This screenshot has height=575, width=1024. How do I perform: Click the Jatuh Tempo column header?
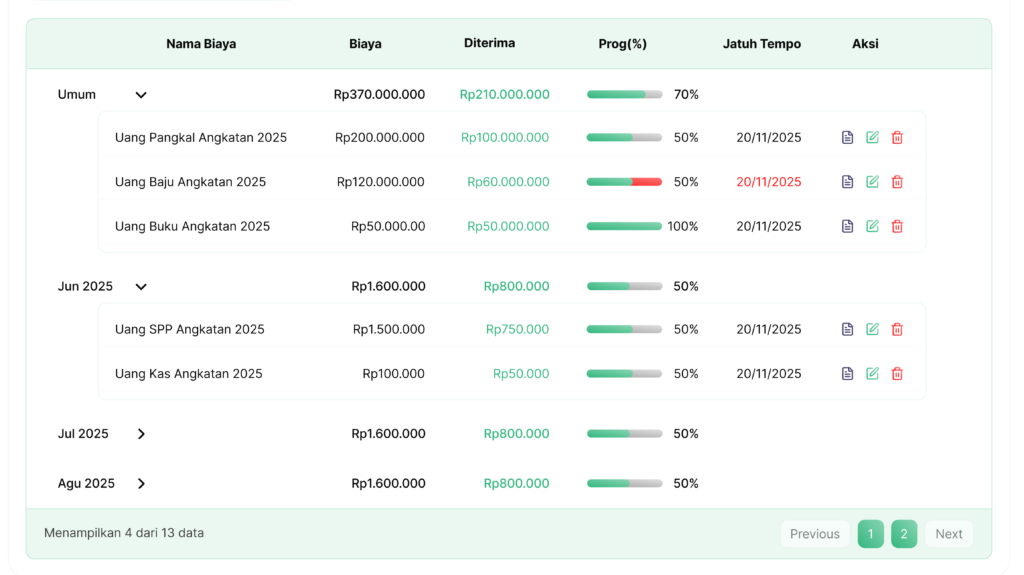point(761,44)
